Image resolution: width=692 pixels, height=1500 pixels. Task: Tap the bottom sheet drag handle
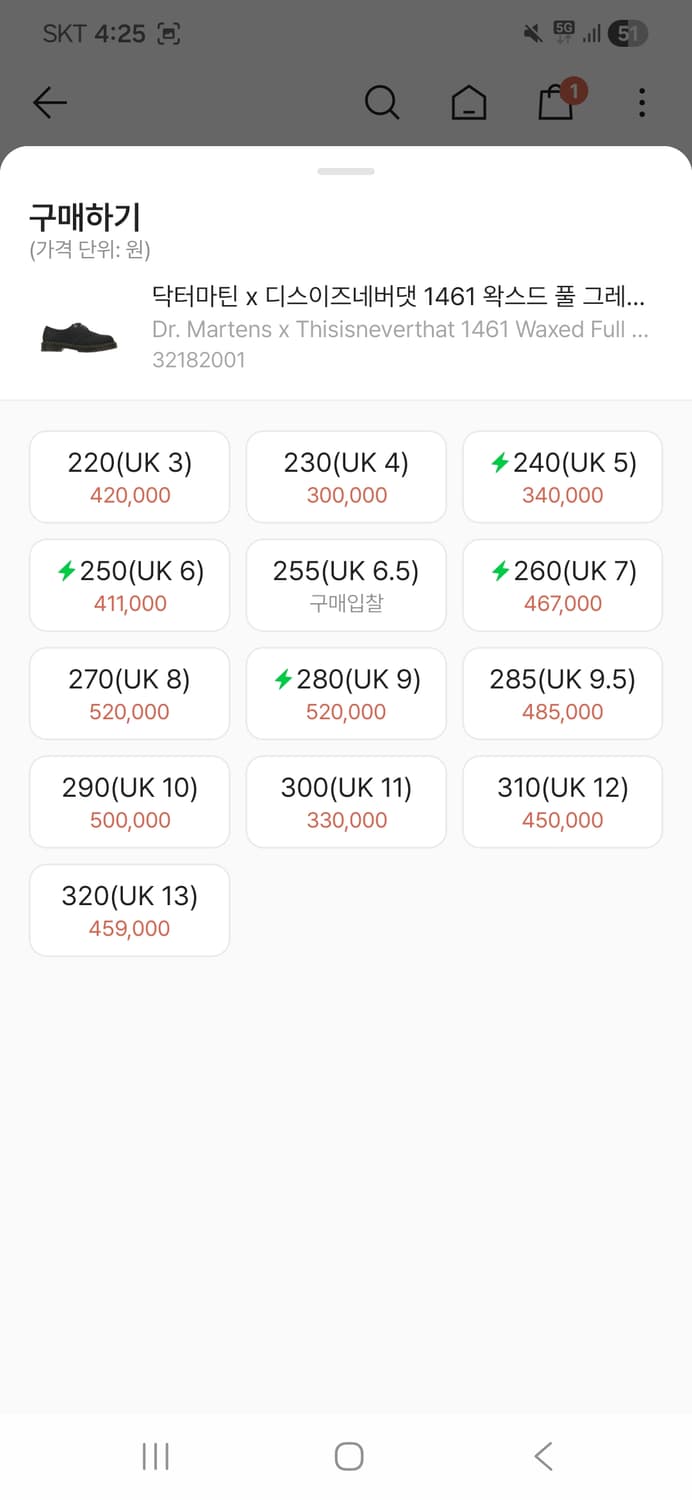pos(346,171)
